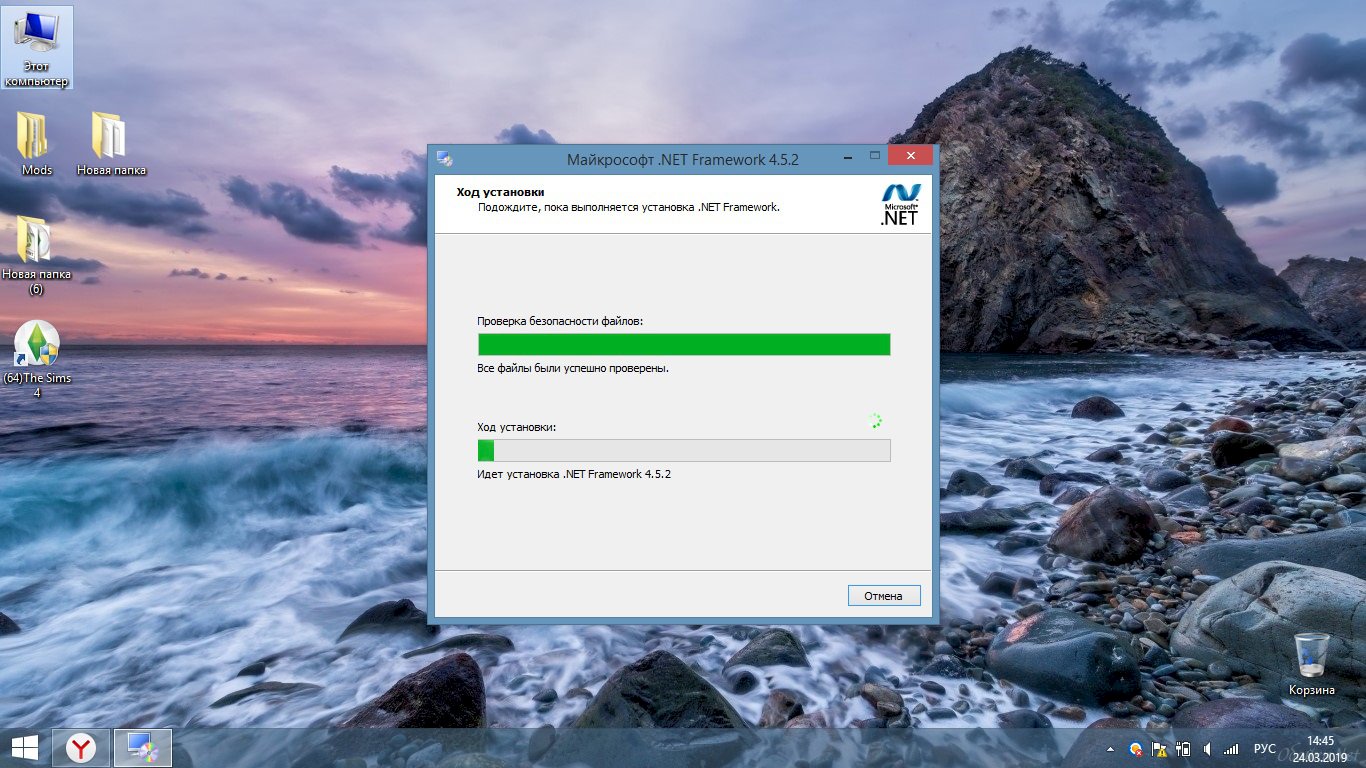1366x768 pixels.
Task: Click the Microsoft .NET logo
Action: pyautogui.click(x=899, y=205)
